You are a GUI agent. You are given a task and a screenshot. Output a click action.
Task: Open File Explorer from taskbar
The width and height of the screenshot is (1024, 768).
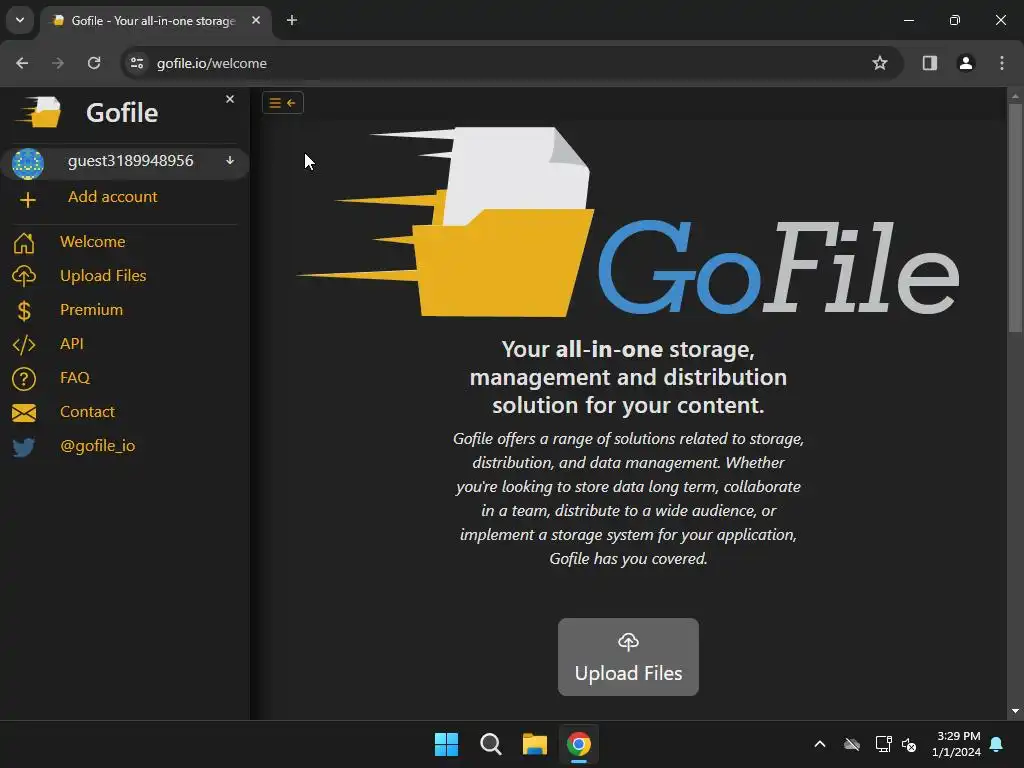click(x=535, y=744)
